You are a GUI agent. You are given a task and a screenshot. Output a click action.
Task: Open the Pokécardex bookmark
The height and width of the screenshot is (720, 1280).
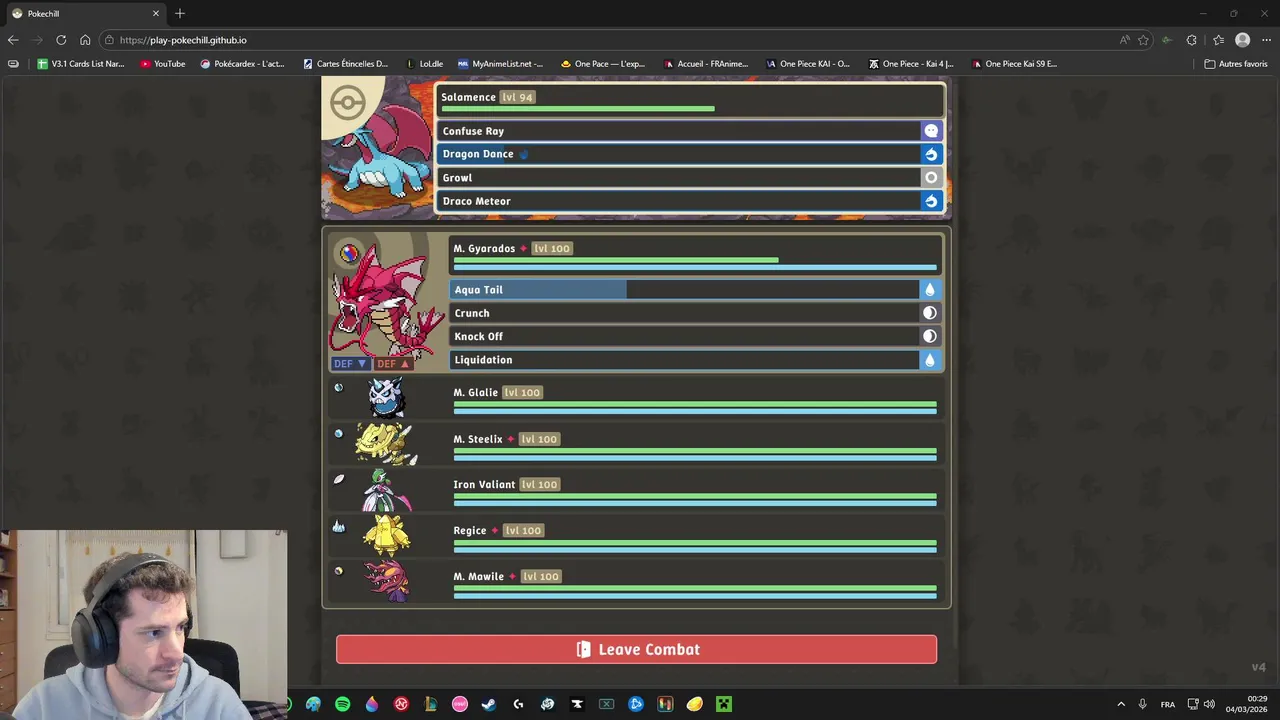(x=243, y=64)
